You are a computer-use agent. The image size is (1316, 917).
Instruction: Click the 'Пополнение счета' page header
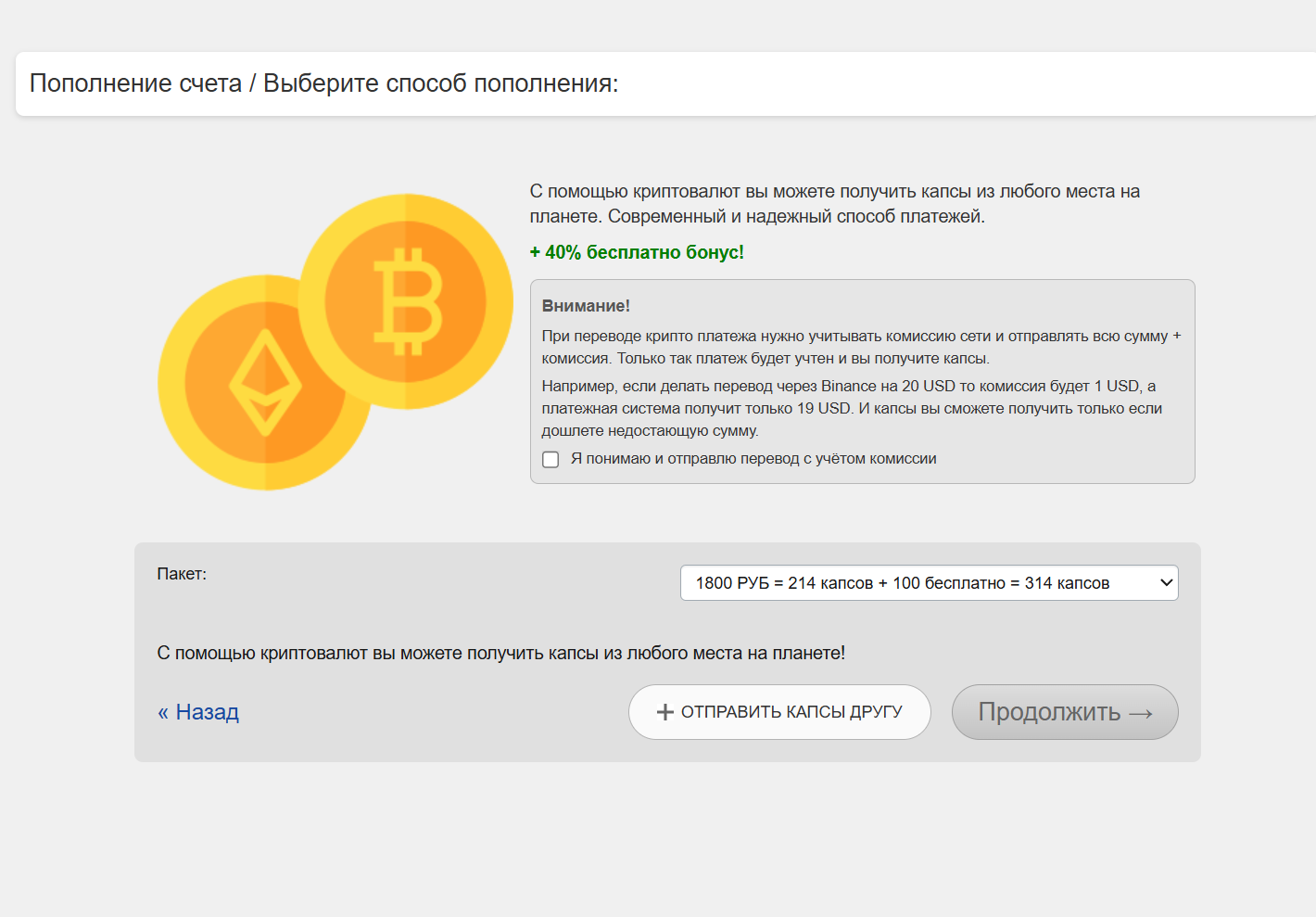pos(135,83)
